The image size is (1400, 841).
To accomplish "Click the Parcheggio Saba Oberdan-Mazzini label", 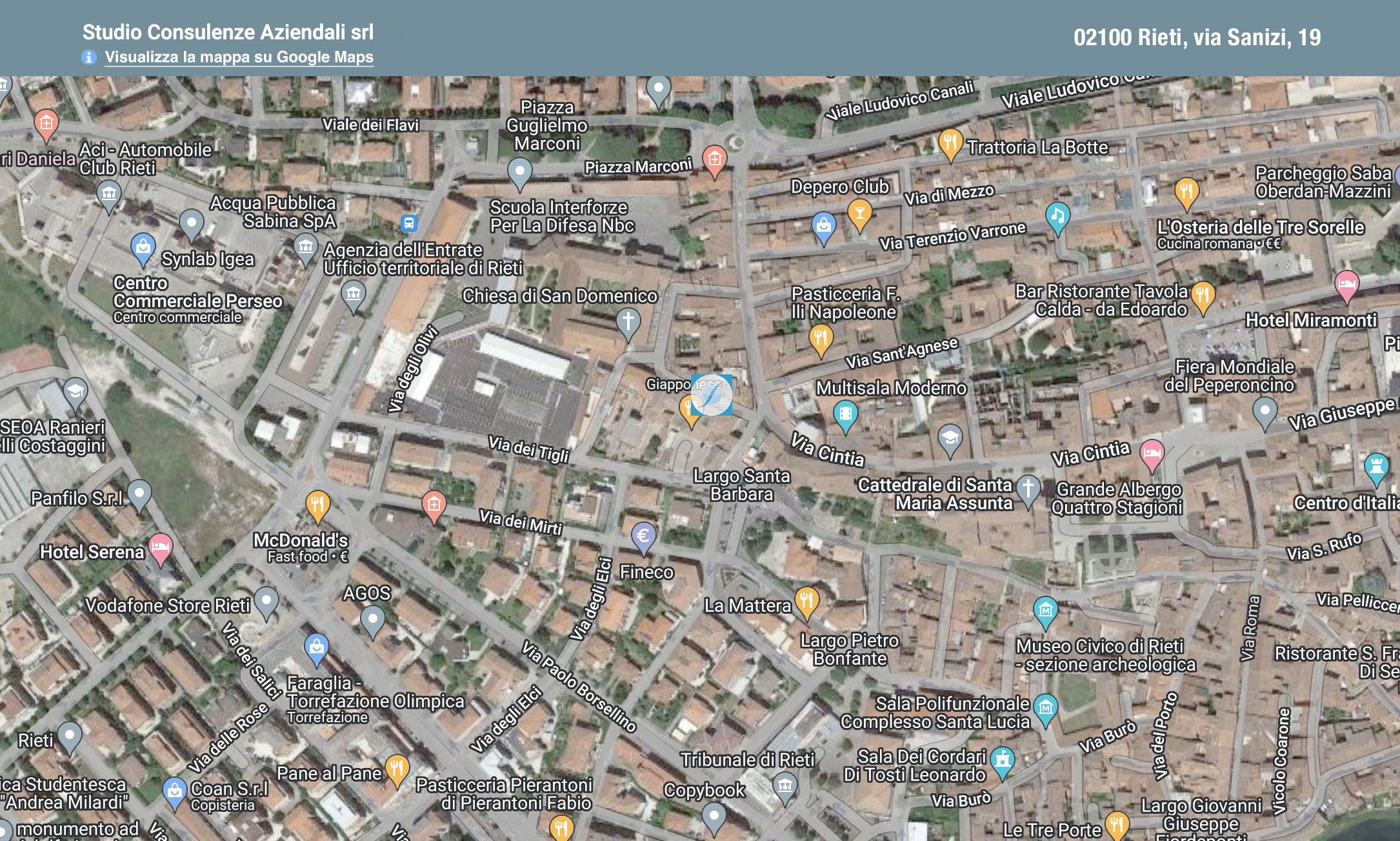I will click(x=1323, y=182).
